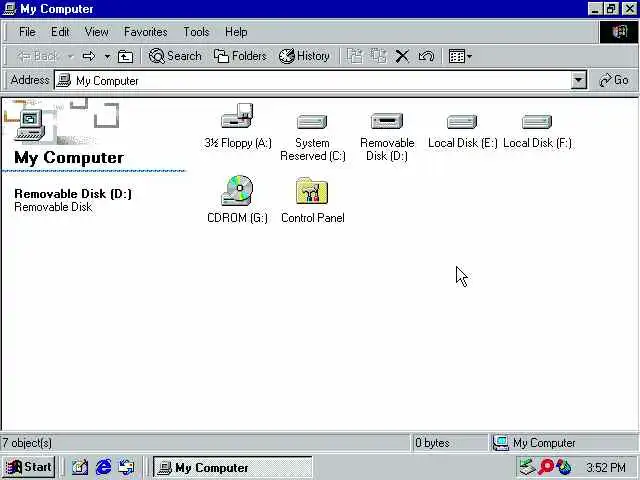The width and height of the screenshot is (640, 480).
Task: Click the Undo toolbar icon
Action: point(426,56)
